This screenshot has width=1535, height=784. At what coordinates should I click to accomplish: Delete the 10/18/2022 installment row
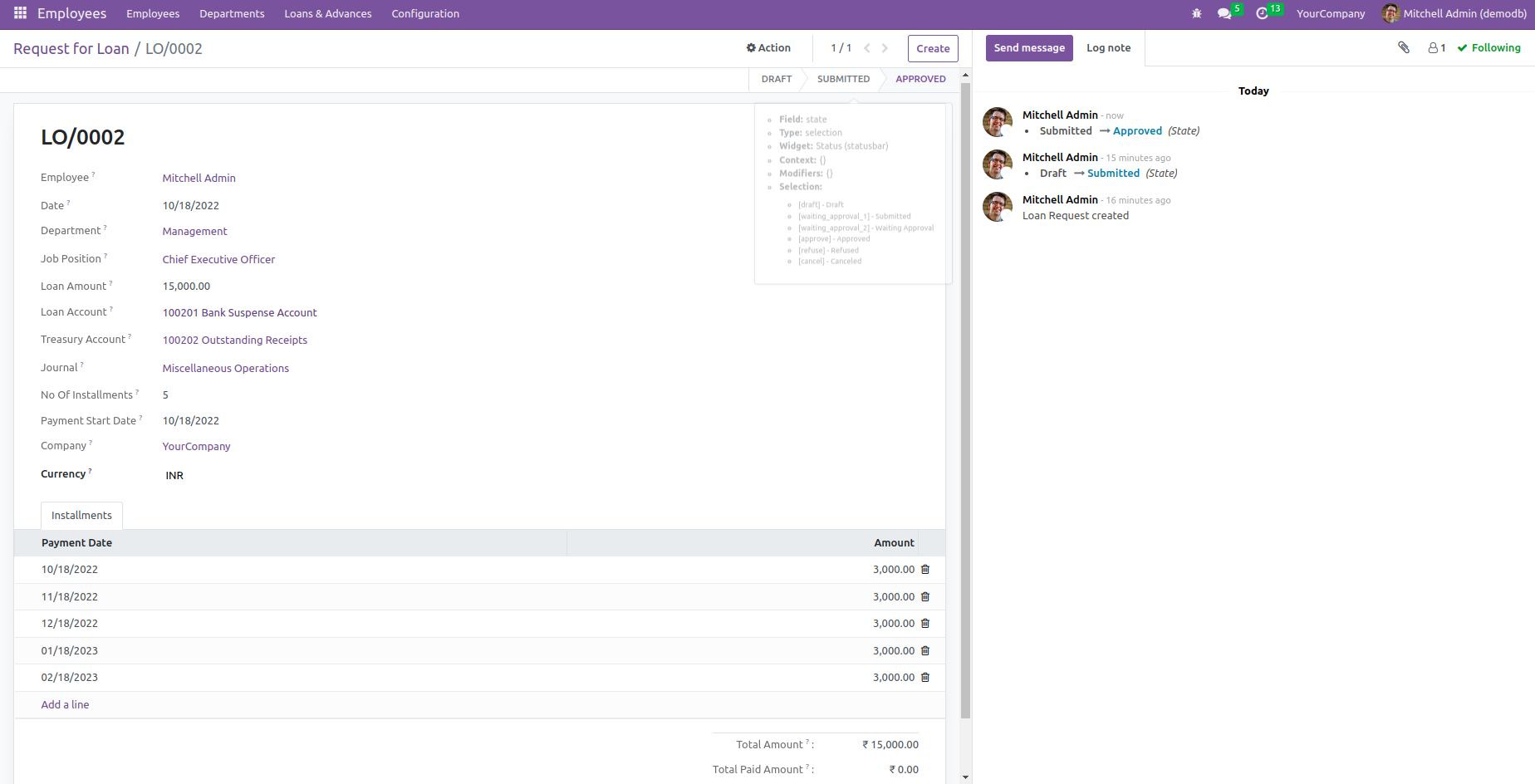point(925,570)
